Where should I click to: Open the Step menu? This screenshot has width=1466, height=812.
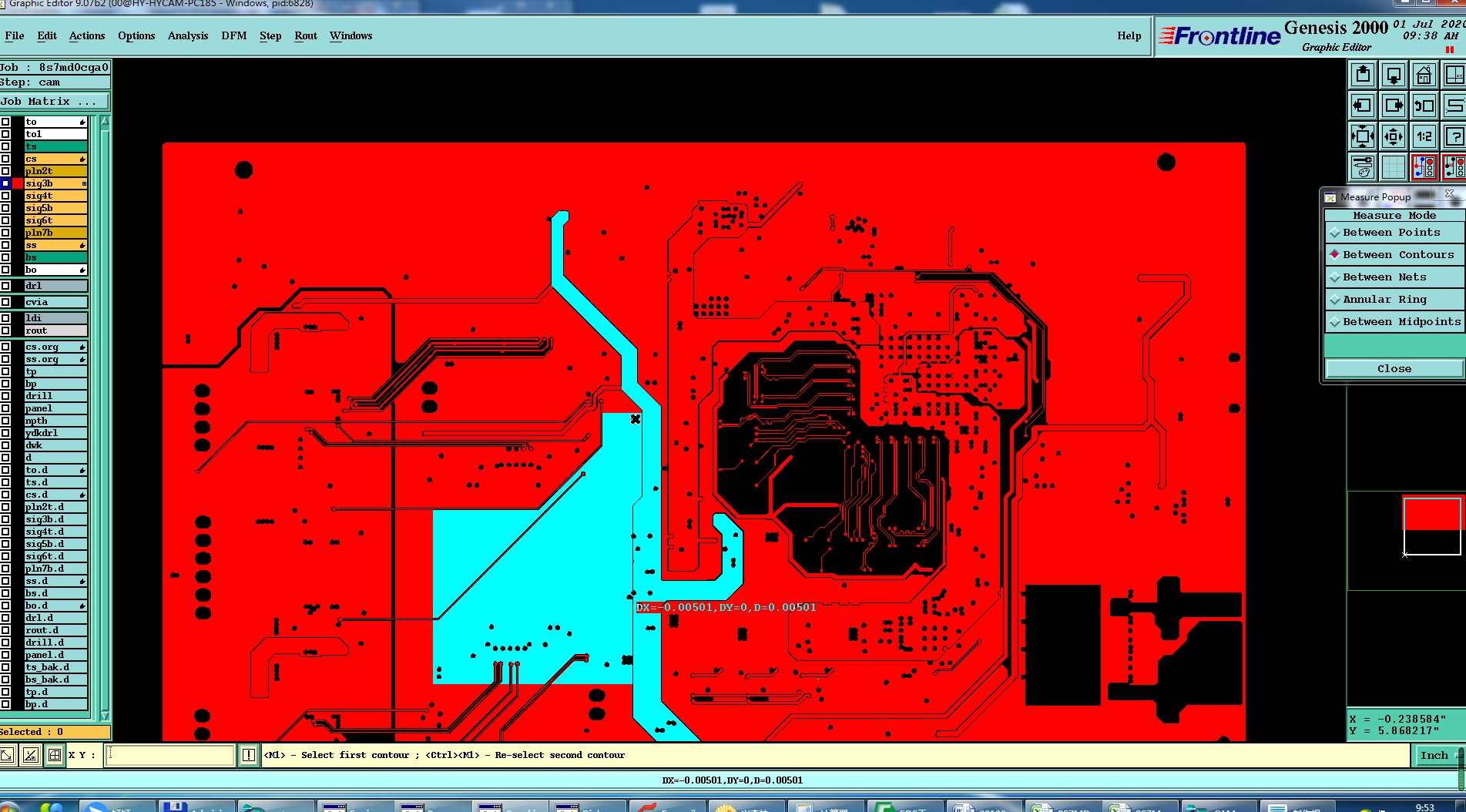coord(270,35)
